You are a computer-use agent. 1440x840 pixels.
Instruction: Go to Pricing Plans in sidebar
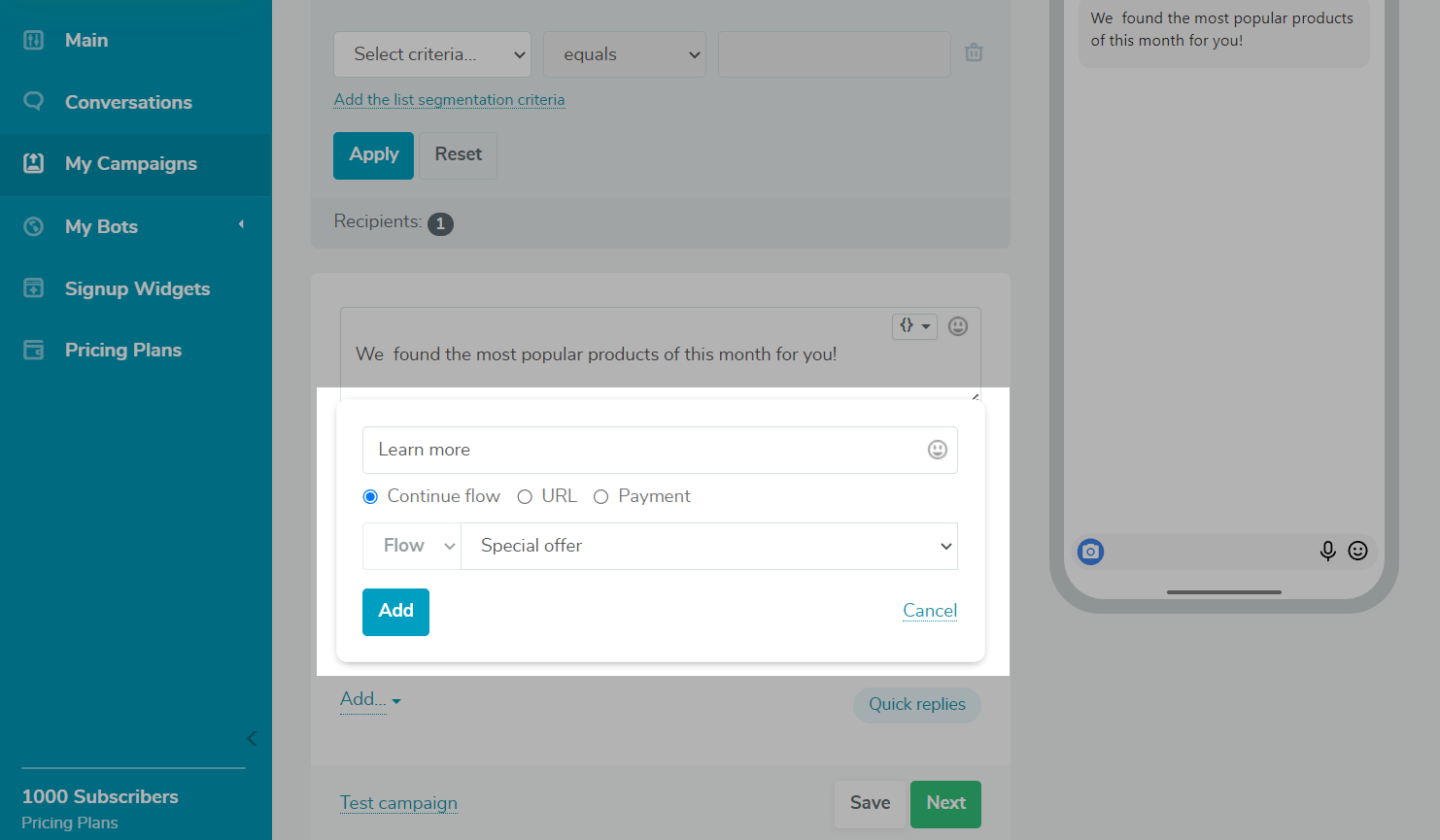pos(122,351)
